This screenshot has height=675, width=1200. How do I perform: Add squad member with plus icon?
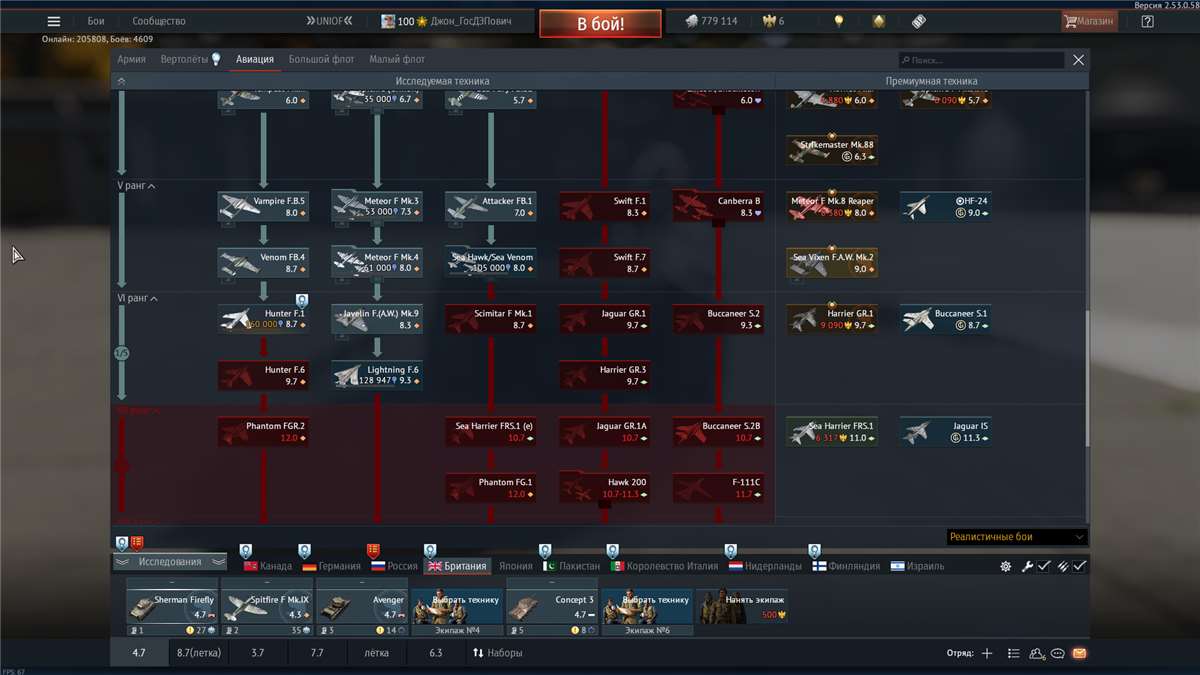point(987,653)
